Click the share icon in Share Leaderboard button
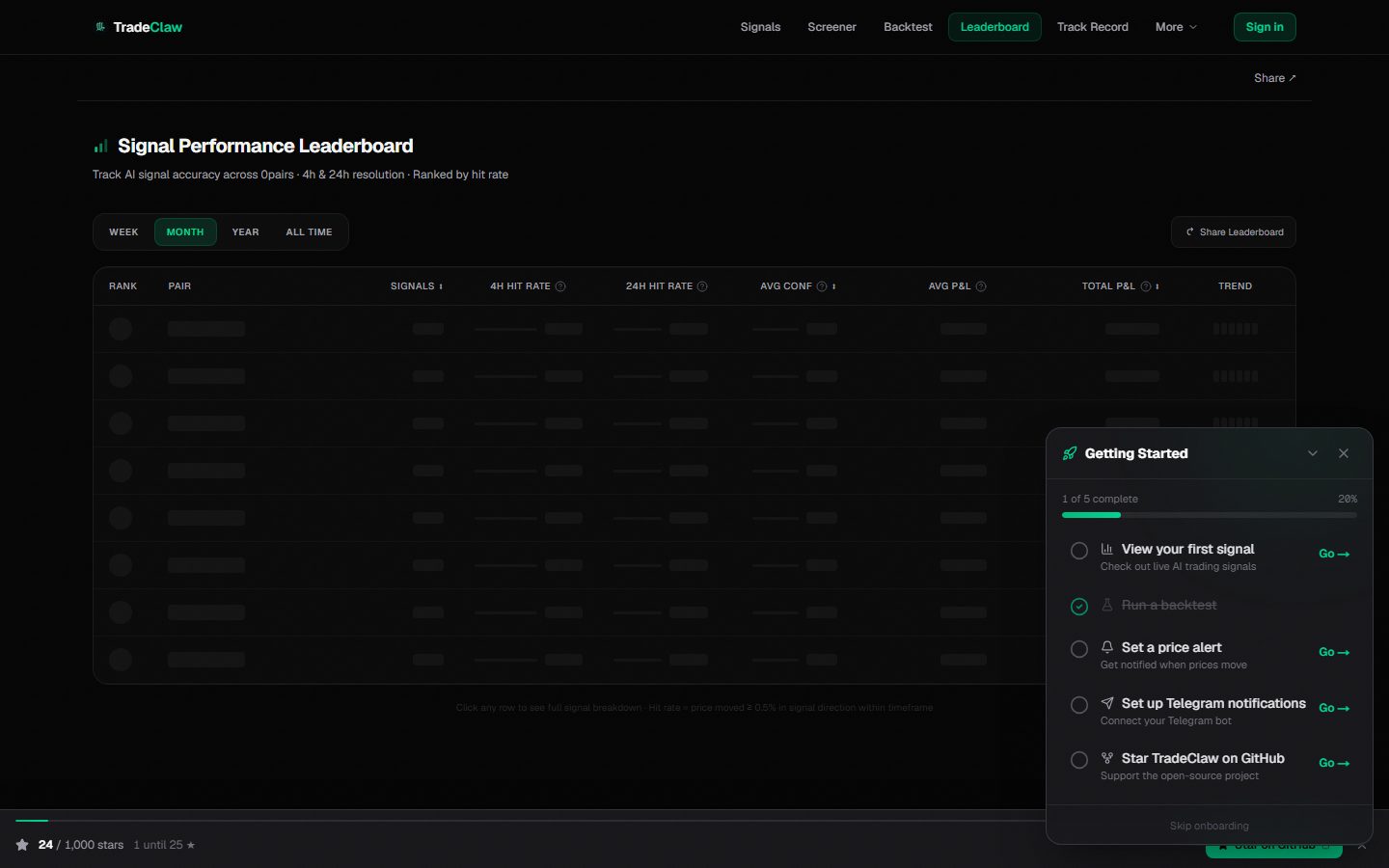This screenshot has width=1389, height=868. (1189, 232)
